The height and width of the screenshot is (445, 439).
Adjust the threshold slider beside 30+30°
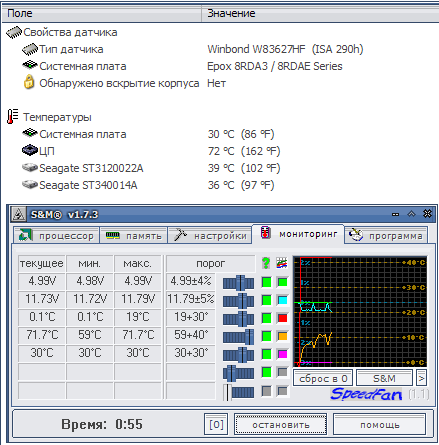pos(238,355)
